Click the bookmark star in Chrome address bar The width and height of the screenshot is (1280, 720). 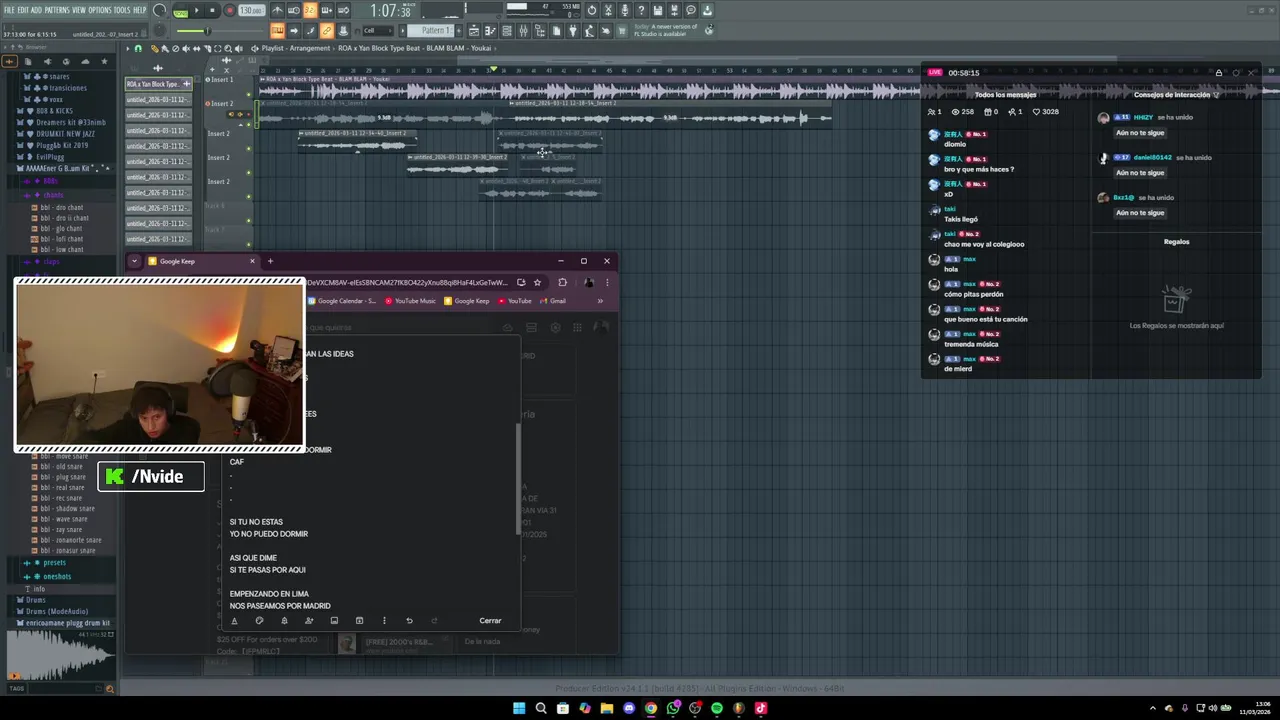click(x=537, y=282)
